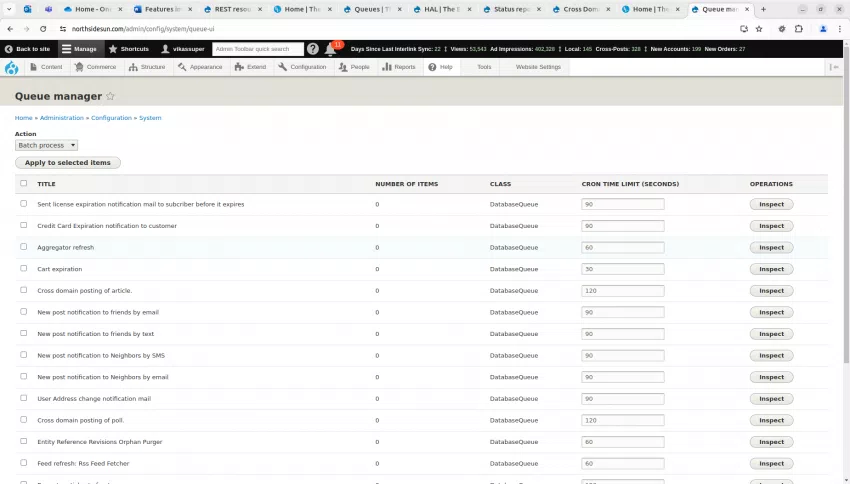Reload the page with browser refresh icon
850x484 pixels.
tap(41, 29)
